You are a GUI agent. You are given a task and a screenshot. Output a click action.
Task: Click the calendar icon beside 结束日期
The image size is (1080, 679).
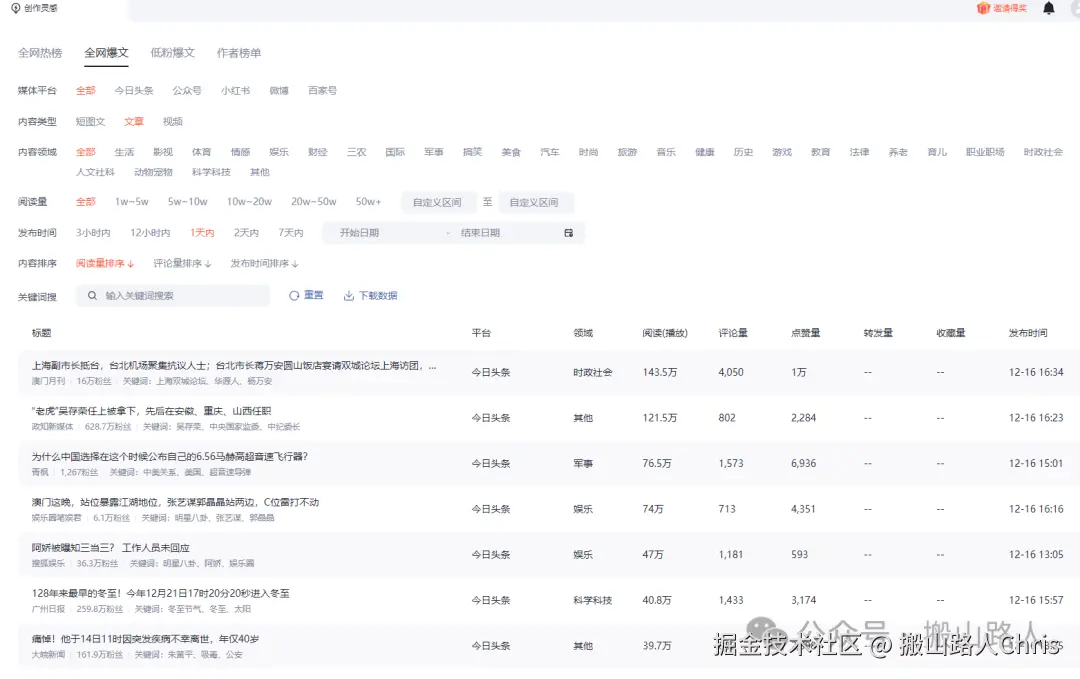tap(568, 231)
